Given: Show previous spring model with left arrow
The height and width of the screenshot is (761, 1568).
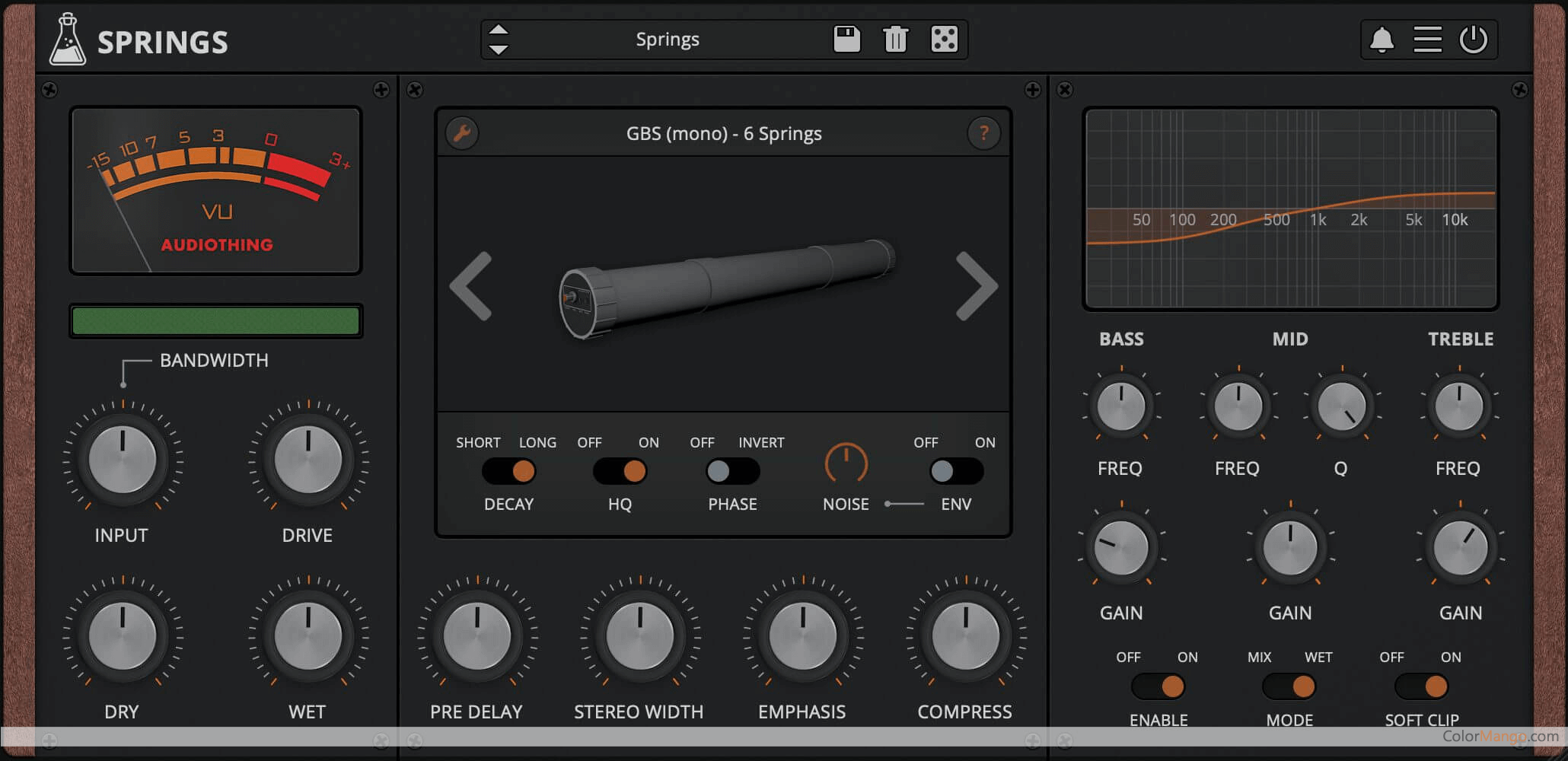Looking at the screenshot, I should [471, 288].
